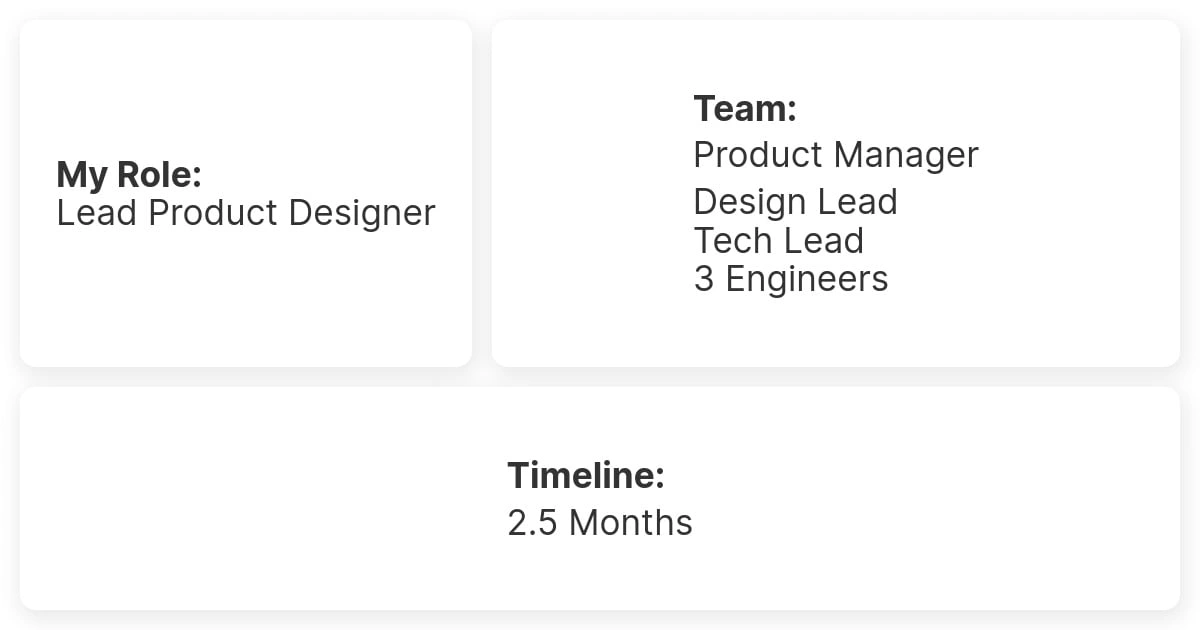This screenshot has height=630, width=1200.
Task: Click the "Design Lead" team entry
Action: [x=795, y=201]
